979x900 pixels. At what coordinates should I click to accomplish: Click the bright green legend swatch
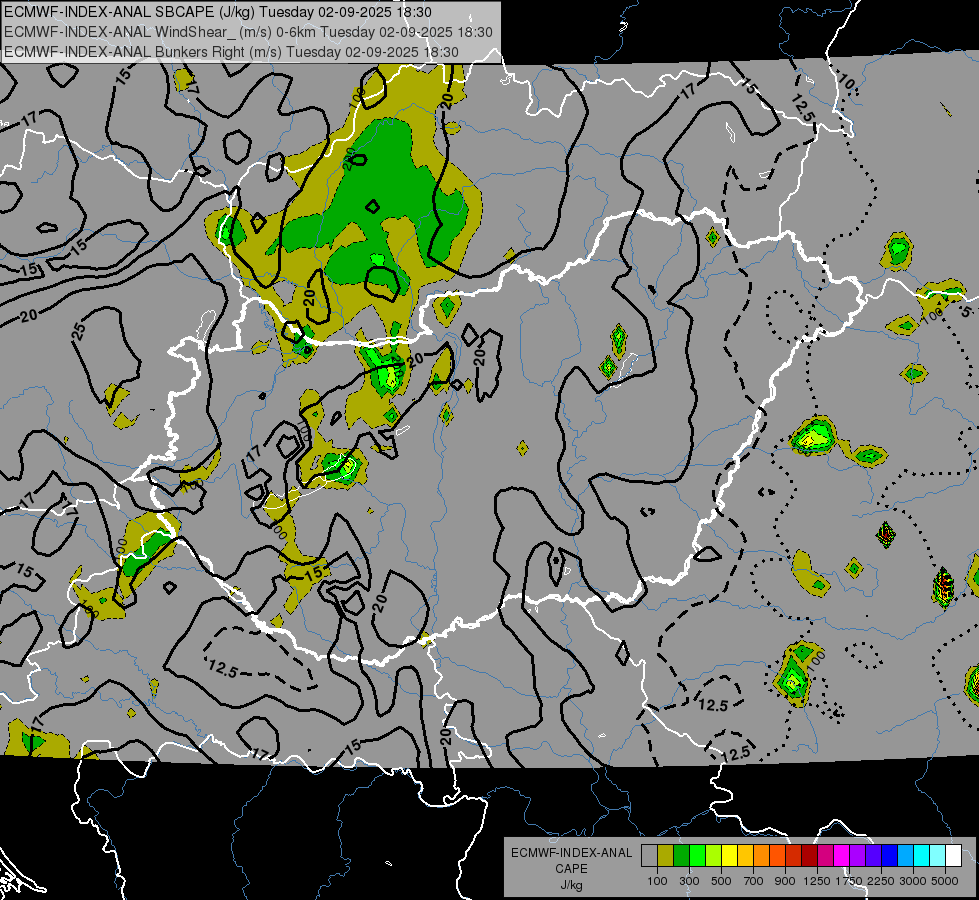pyautogui.click(x=697, y=855)
